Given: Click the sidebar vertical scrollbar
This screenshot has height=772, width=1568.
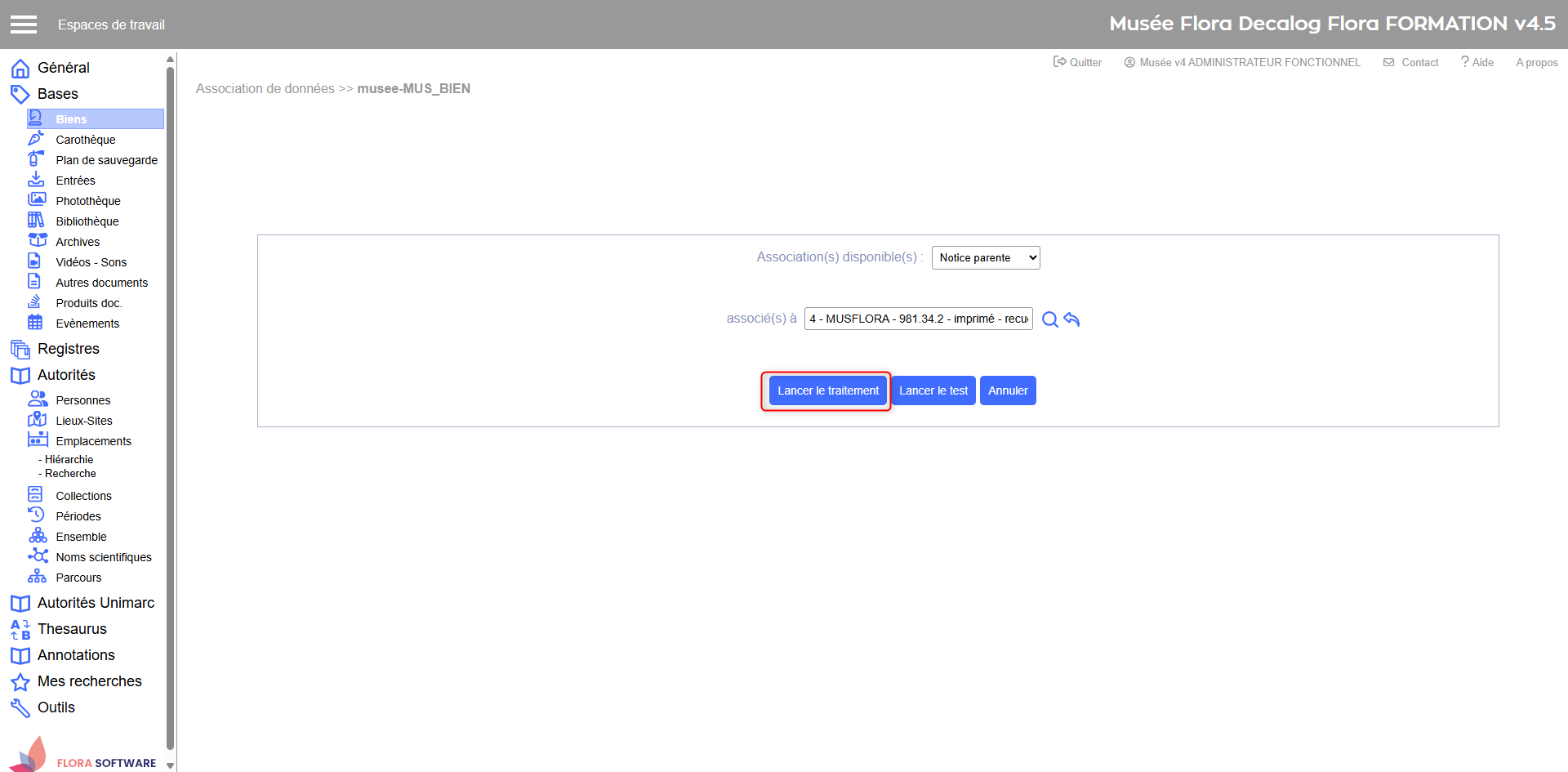Looking at the screenshot, I should coord(170,408).
